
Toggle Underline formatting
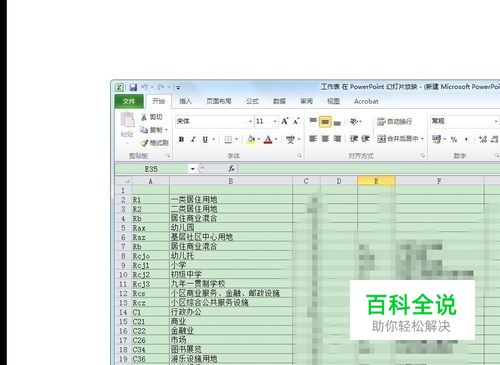(205, 139)
